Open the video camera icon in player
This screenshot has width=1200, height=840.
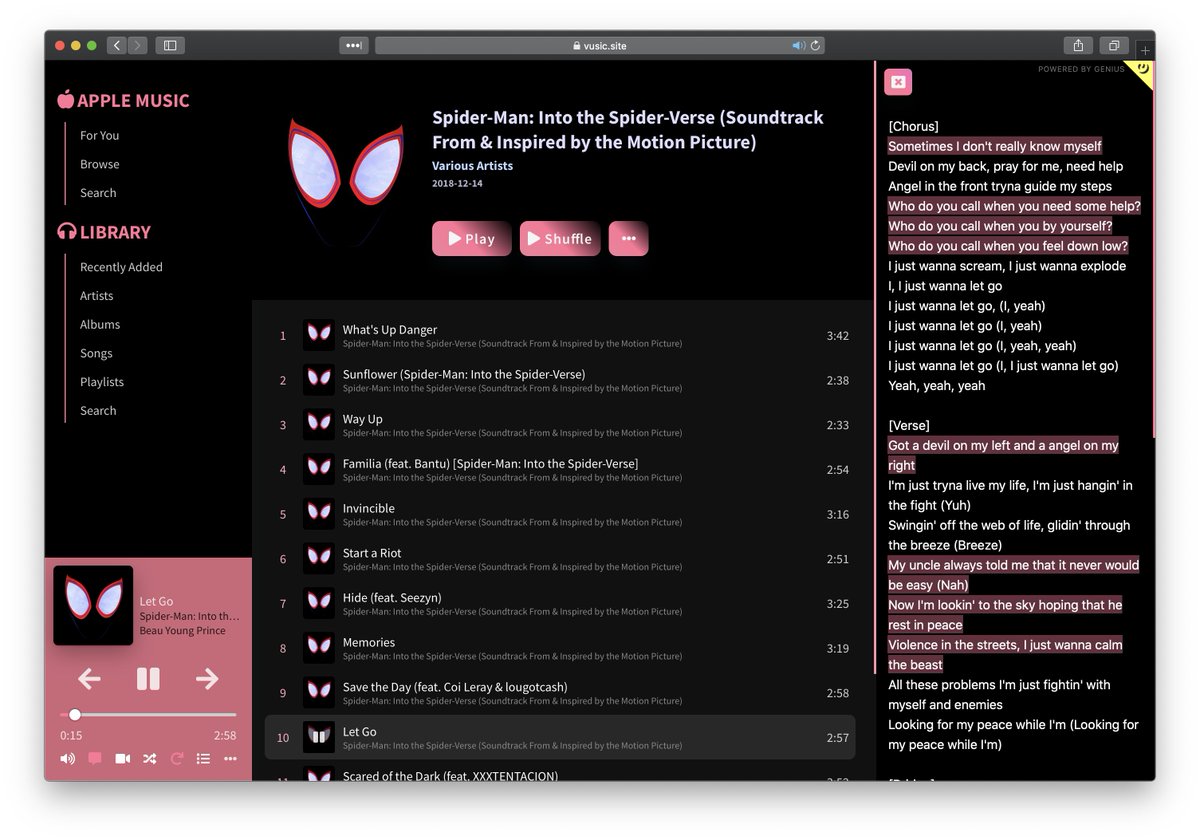pos(122,759)
